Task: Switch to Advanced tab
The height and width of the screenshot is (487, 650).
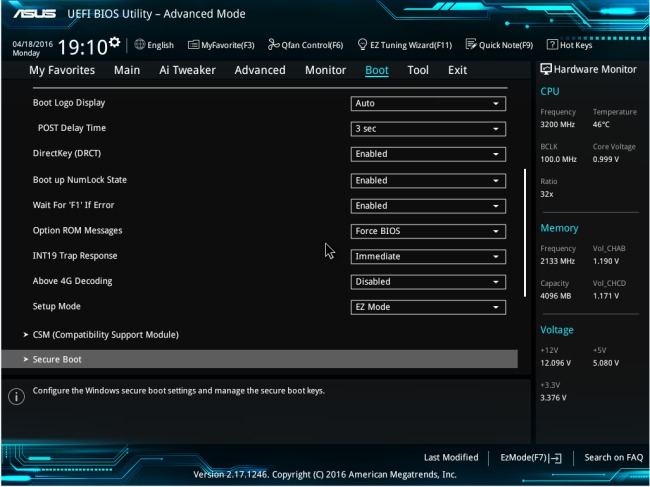Action: tap(260, 70)
